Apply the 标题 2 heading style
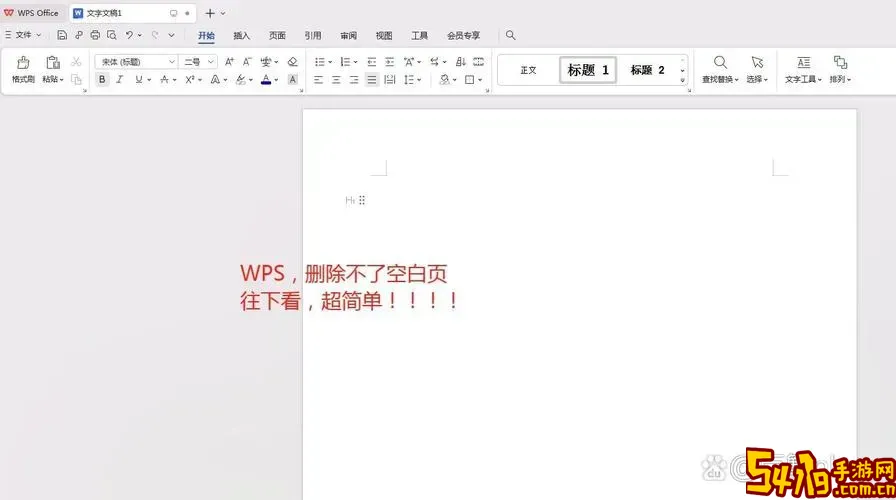Viewport: 896px width, 500px height. tap(647, 70)
